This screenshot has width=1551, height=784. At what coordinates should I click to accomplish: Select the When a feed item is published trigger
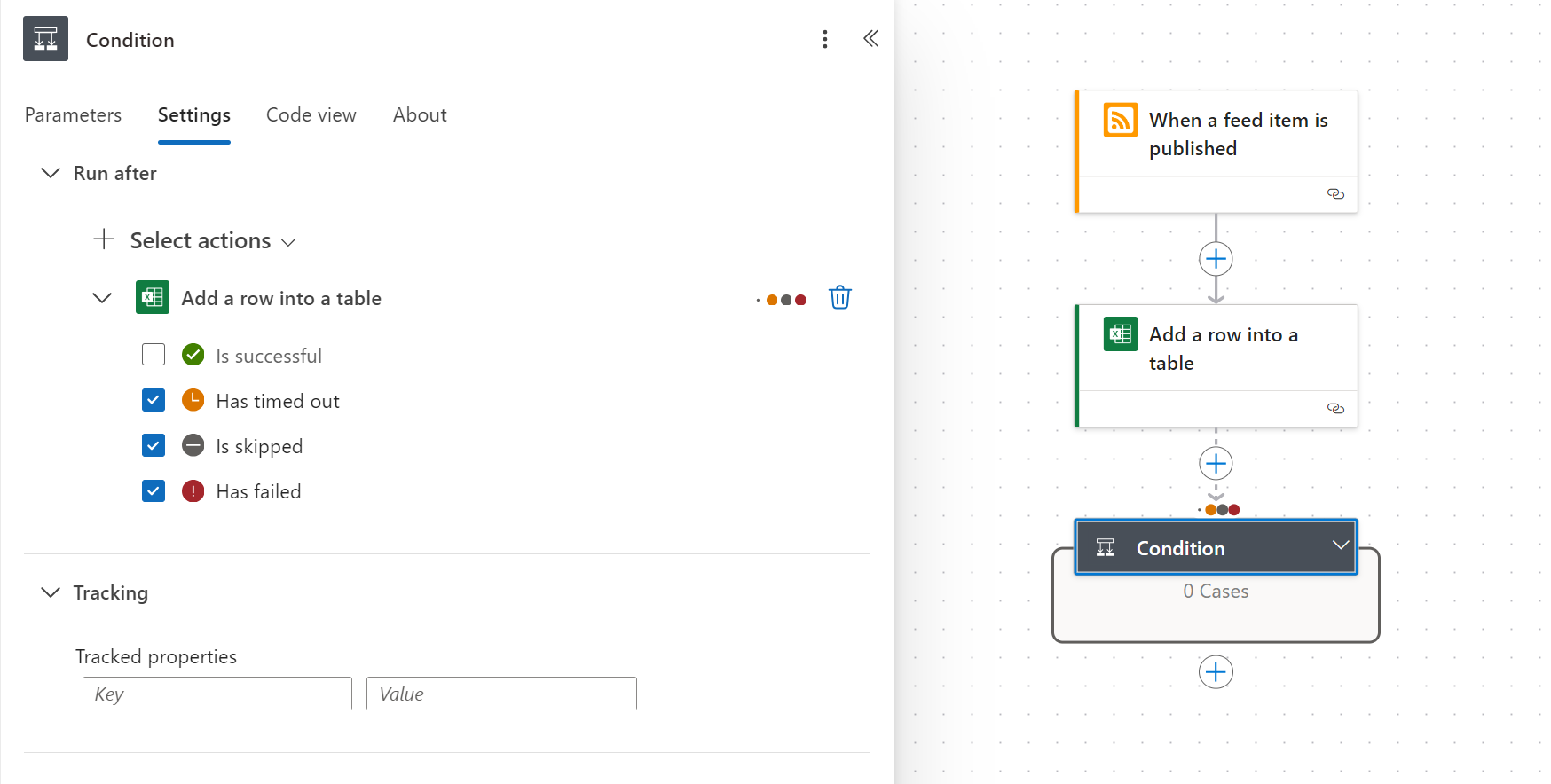point(1216,151)
